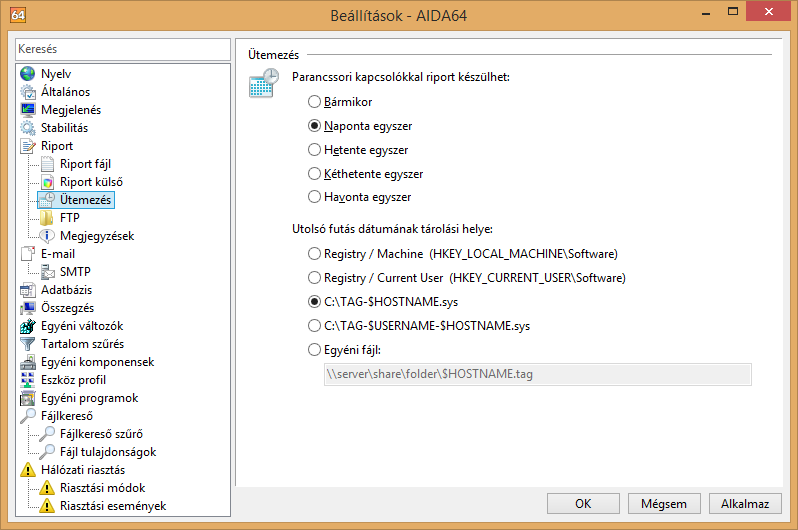
Task: Click the document icon beside Riport fájl
Action: [x=47, y=164]
